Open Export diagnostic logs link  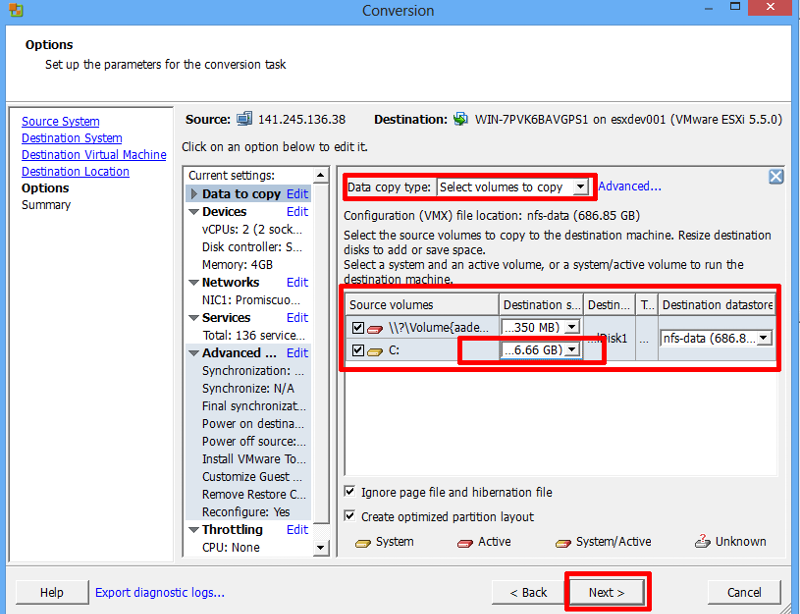[159, 592]
